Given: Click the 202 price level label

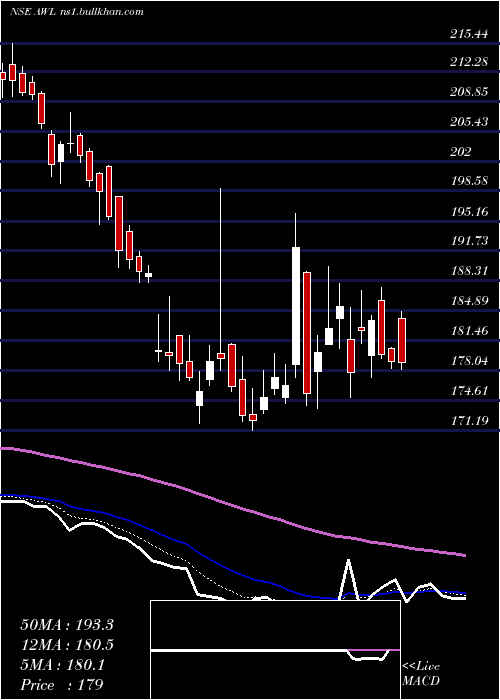Looking at the screenshot, I should click(x=460, y=152).
